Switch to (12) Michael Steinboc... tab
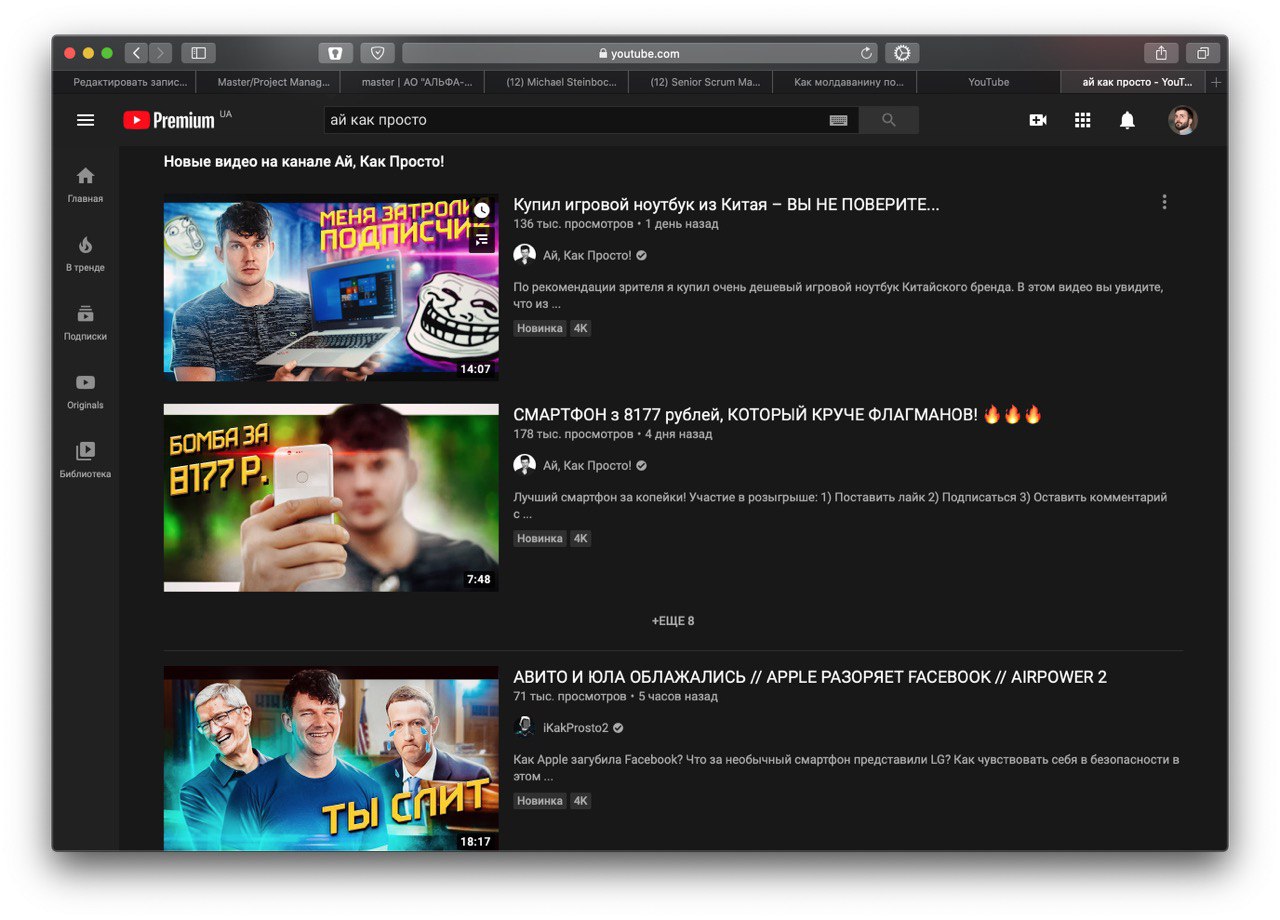 556,82
